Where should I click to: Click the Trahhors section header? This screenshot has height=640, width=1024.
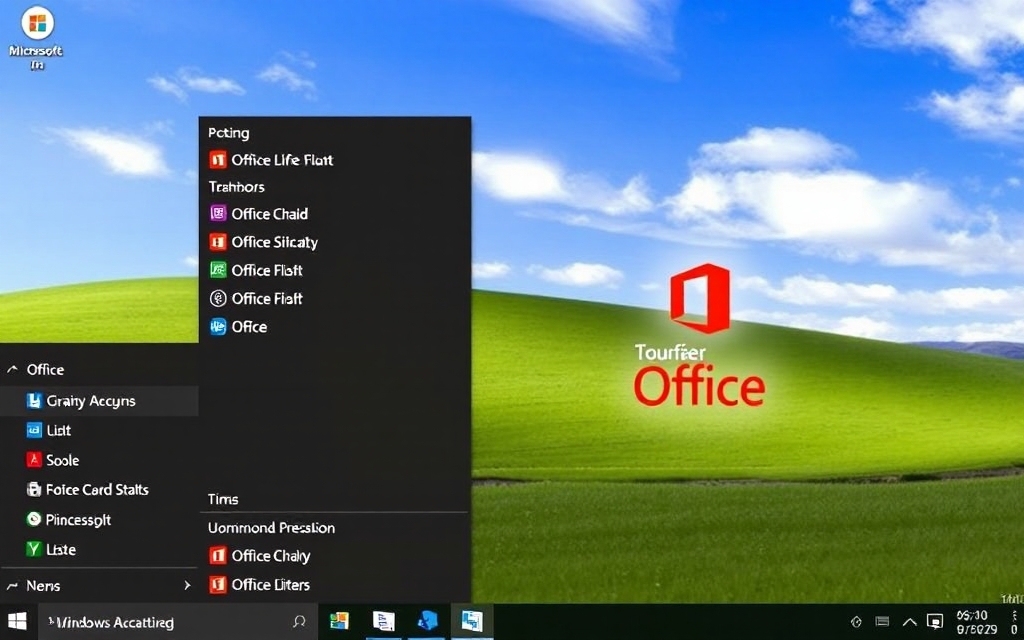point(236,187)
